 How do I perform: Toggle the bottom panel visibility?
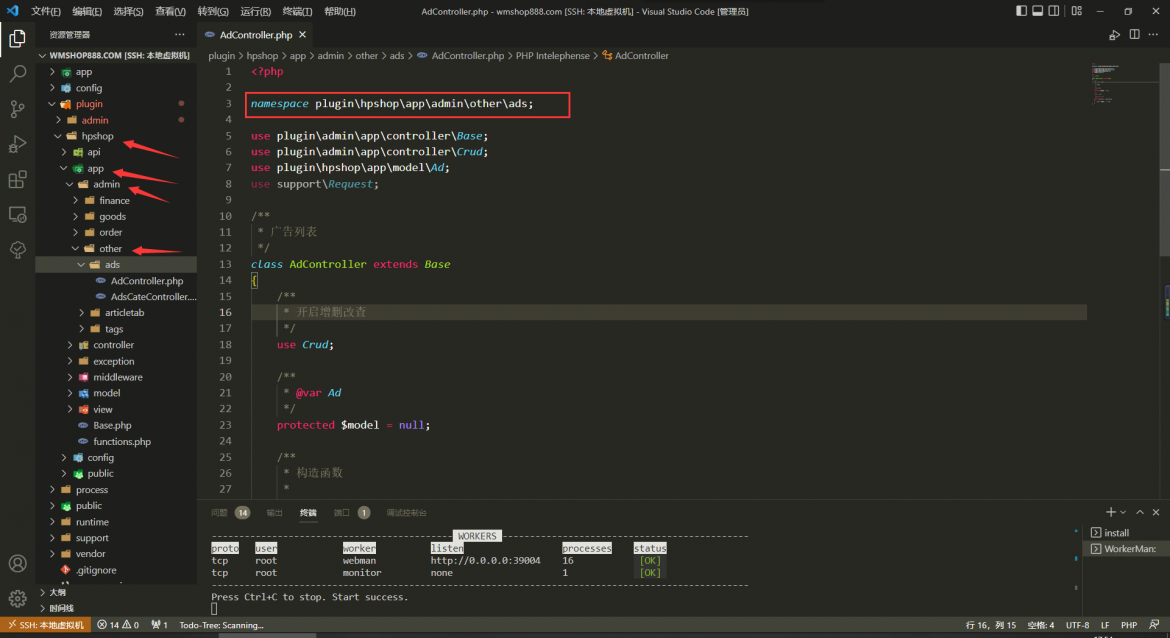(x=1038, y=11)
